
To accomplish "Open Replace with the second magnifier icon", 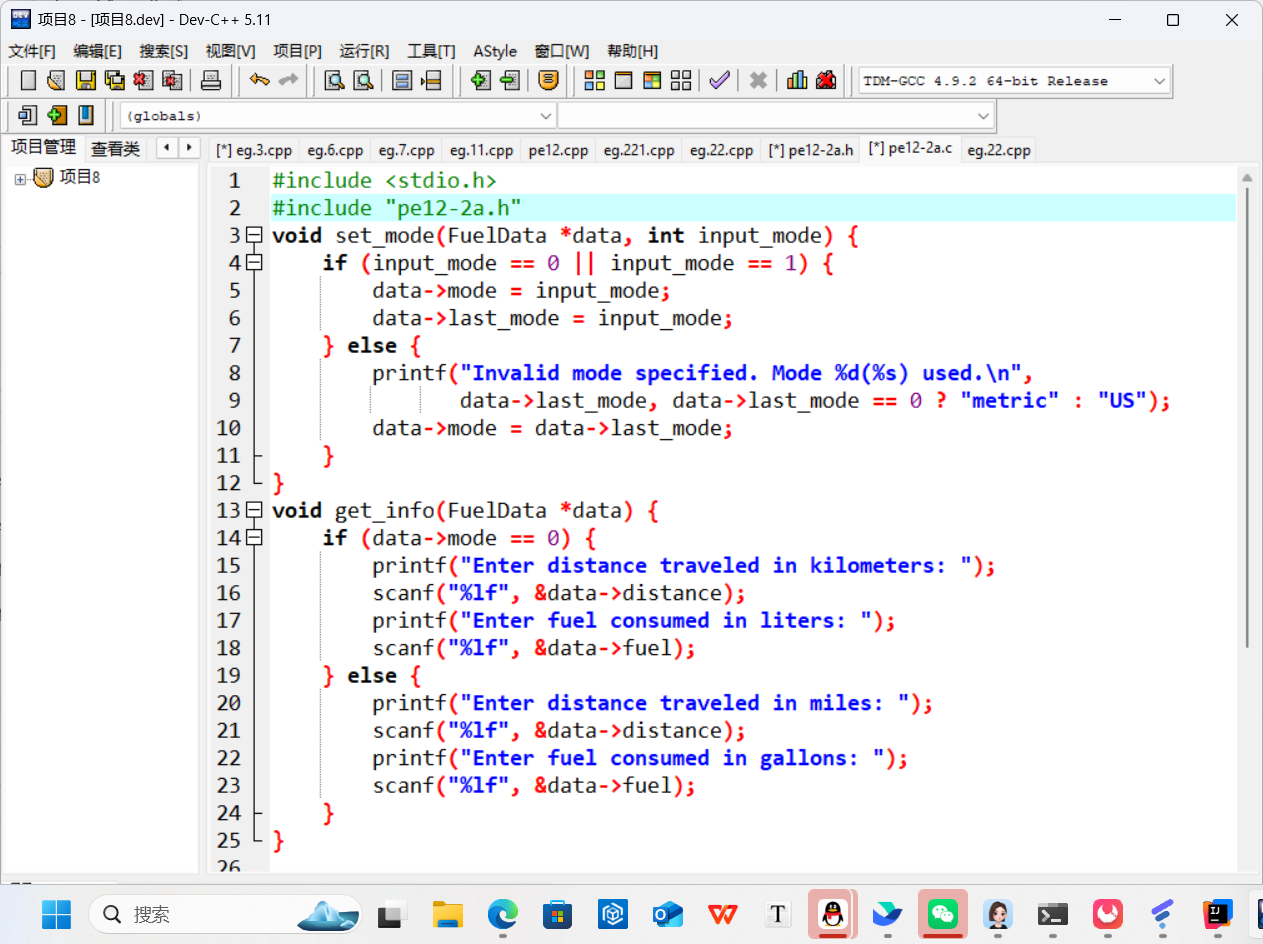I will click(x=364, y=81).
